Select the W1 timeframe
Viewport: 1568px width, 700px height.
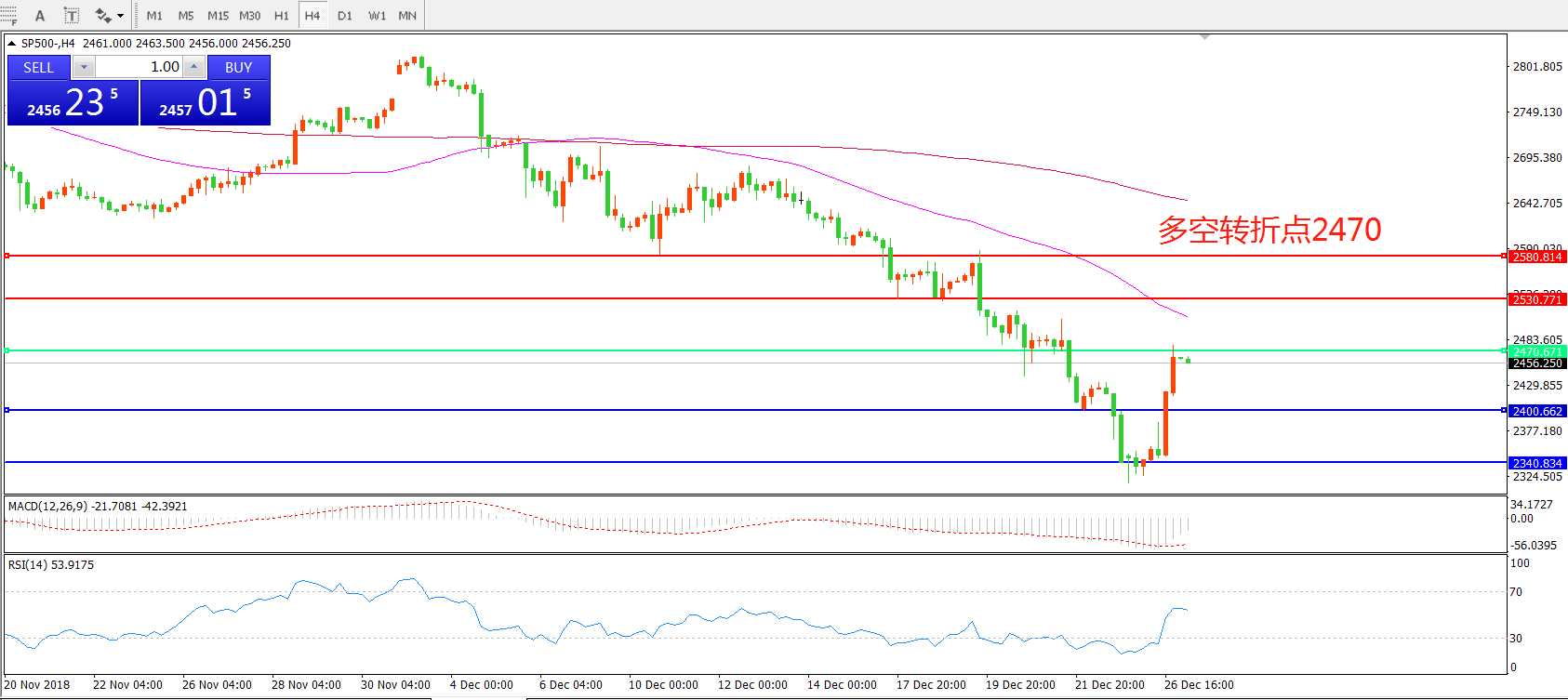pyautogui.click(x=377, y=16)
